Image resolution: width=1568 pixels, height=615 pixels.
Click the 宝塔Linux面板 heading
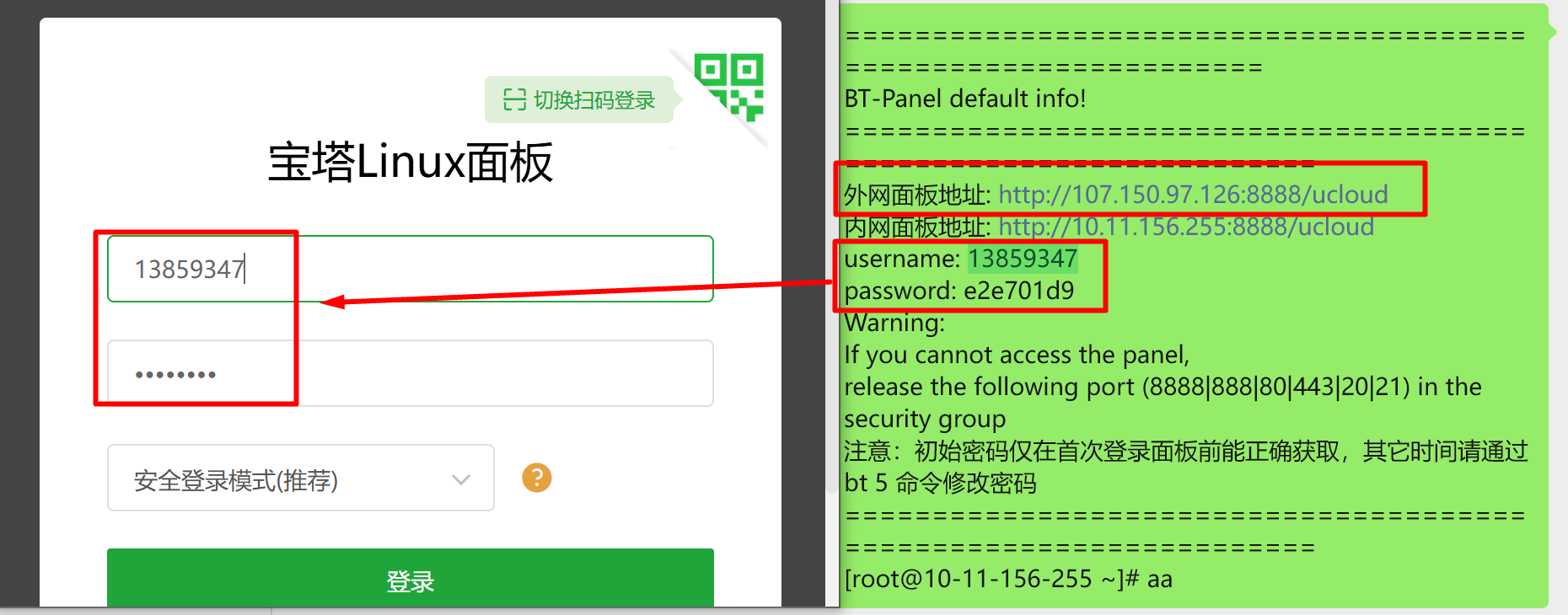(411, 162)
